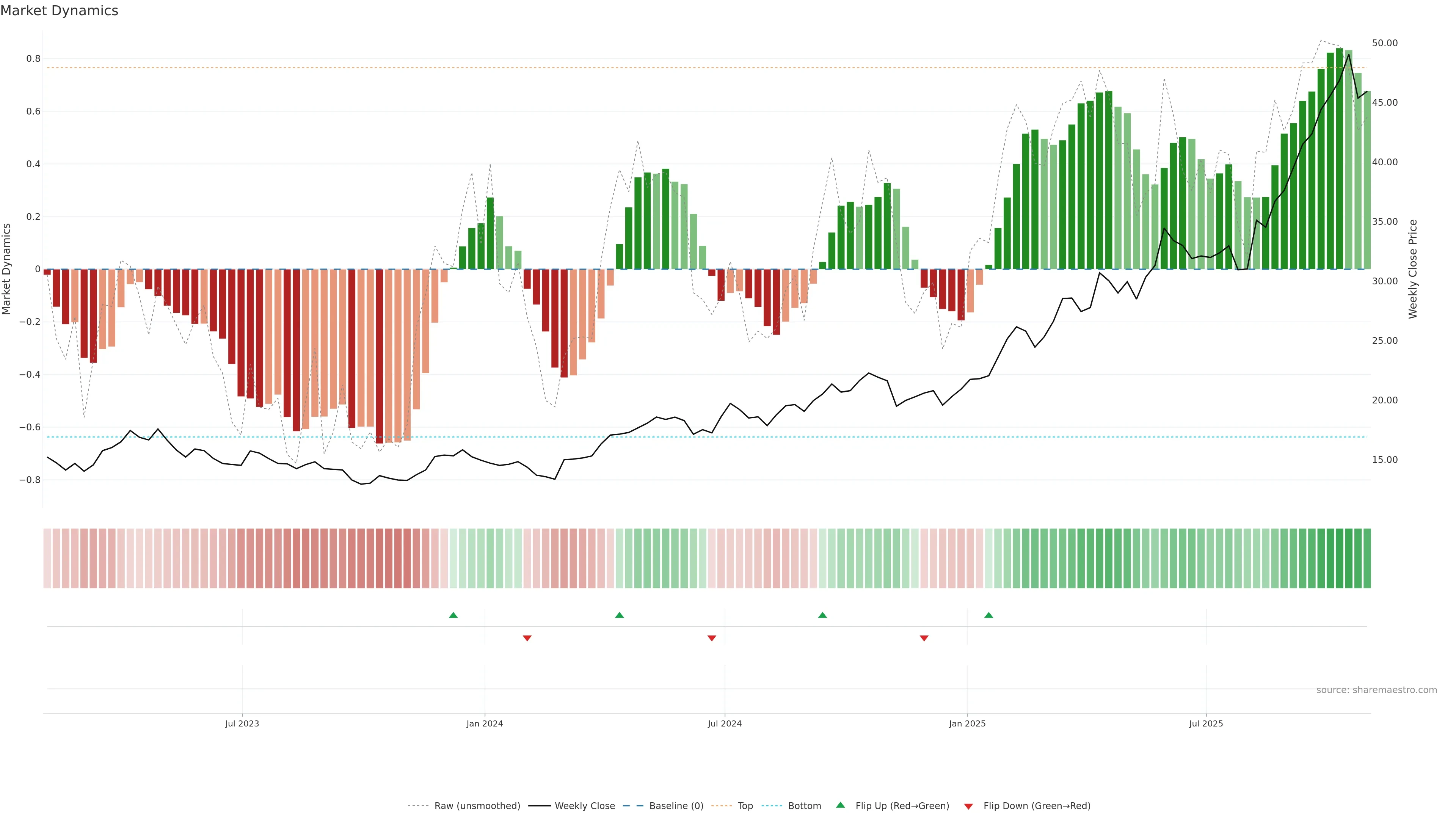
Task: Click the Jul 2023 x-axis label
Action: tap(242, 723)
